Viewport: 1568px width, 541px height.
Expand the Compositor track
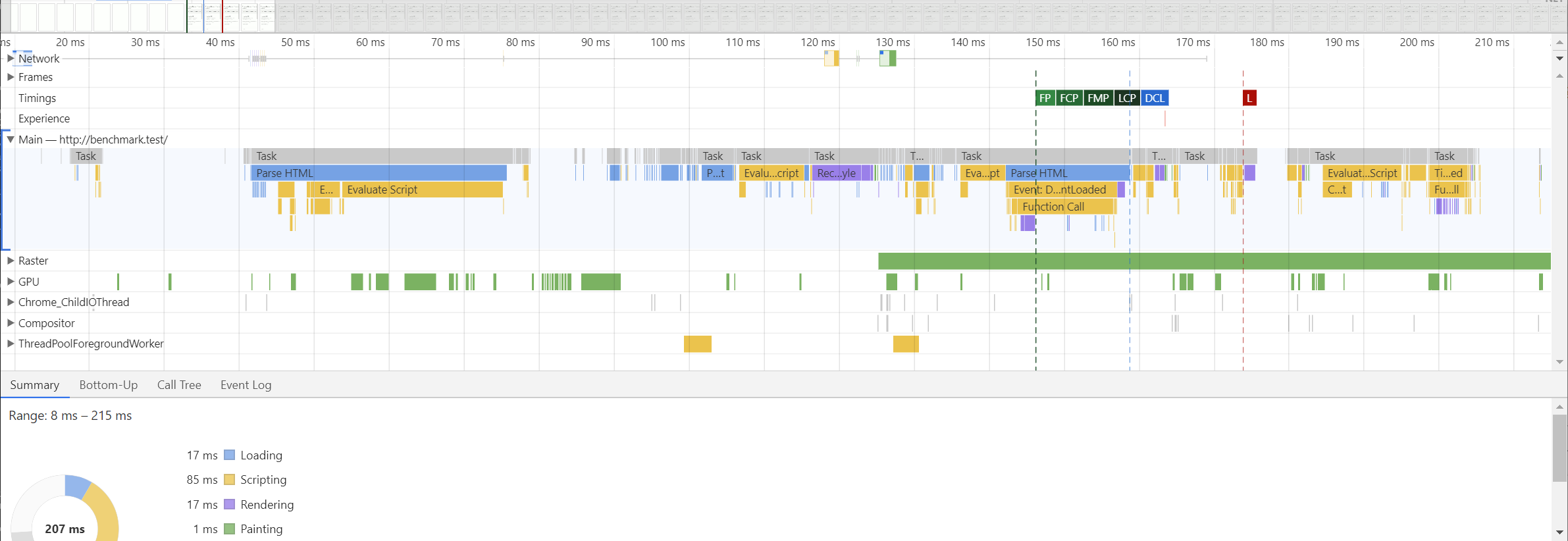tap(11, 323)
